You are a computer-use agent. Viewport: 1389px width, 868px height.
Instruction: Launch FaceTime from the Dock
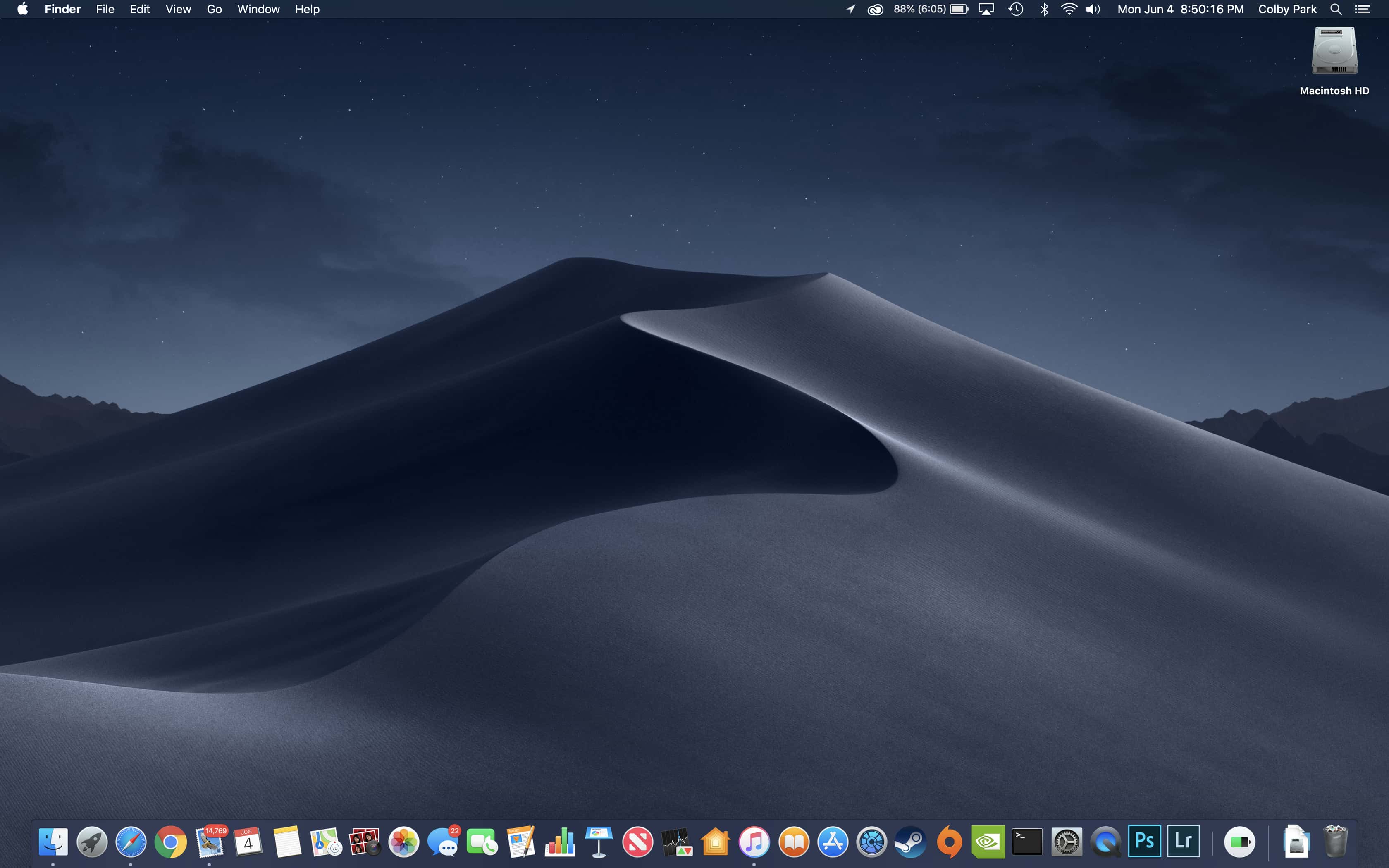tap(482, 842)
